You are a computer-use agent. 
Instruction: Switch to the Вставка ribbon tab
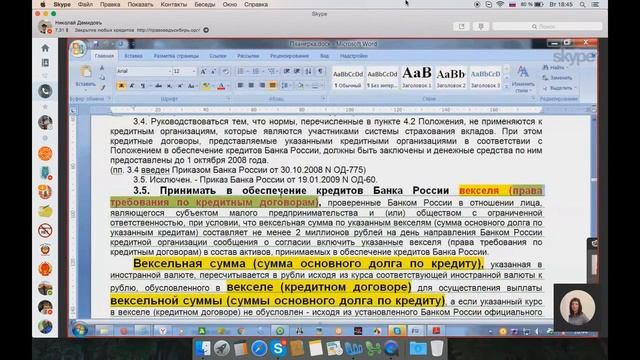tap(133, 56)
